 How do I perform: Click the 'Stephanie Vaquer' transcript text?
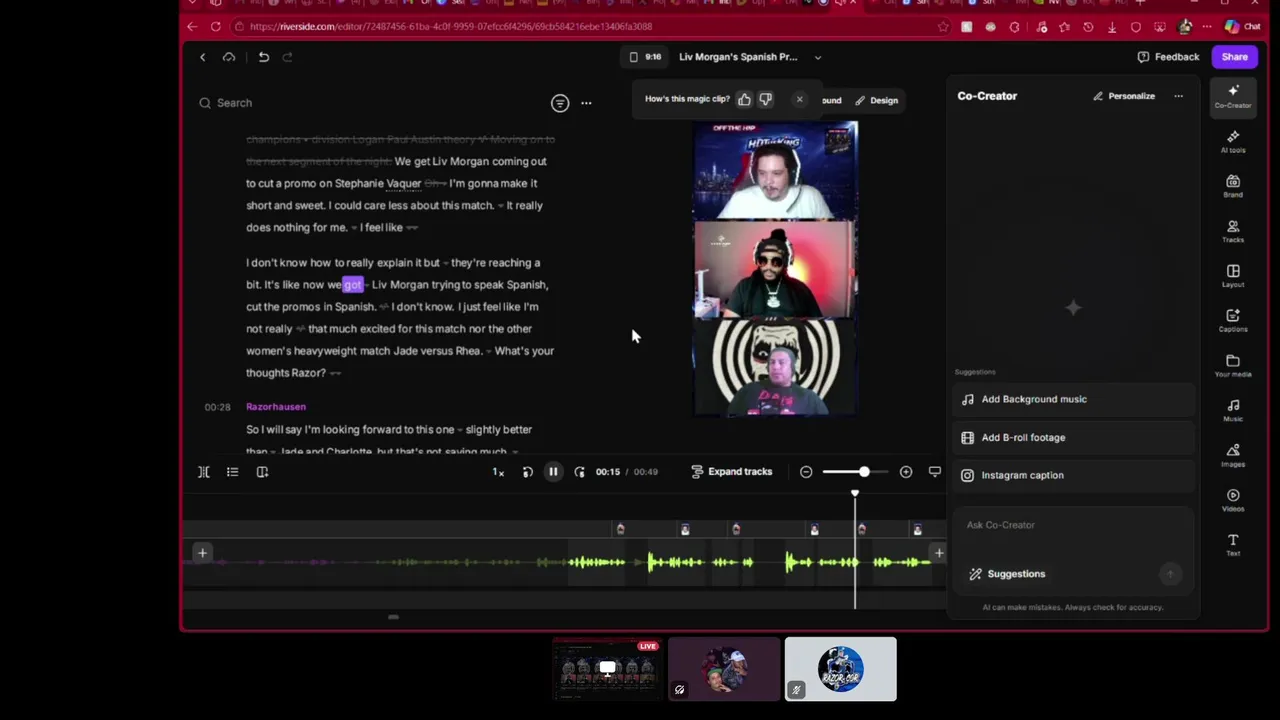[x=378, y=183]
